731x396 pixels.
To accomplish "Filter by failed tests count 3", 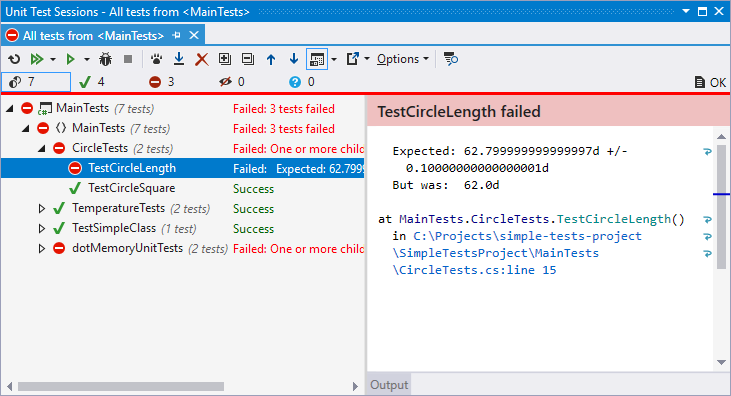I will [162, 82].
